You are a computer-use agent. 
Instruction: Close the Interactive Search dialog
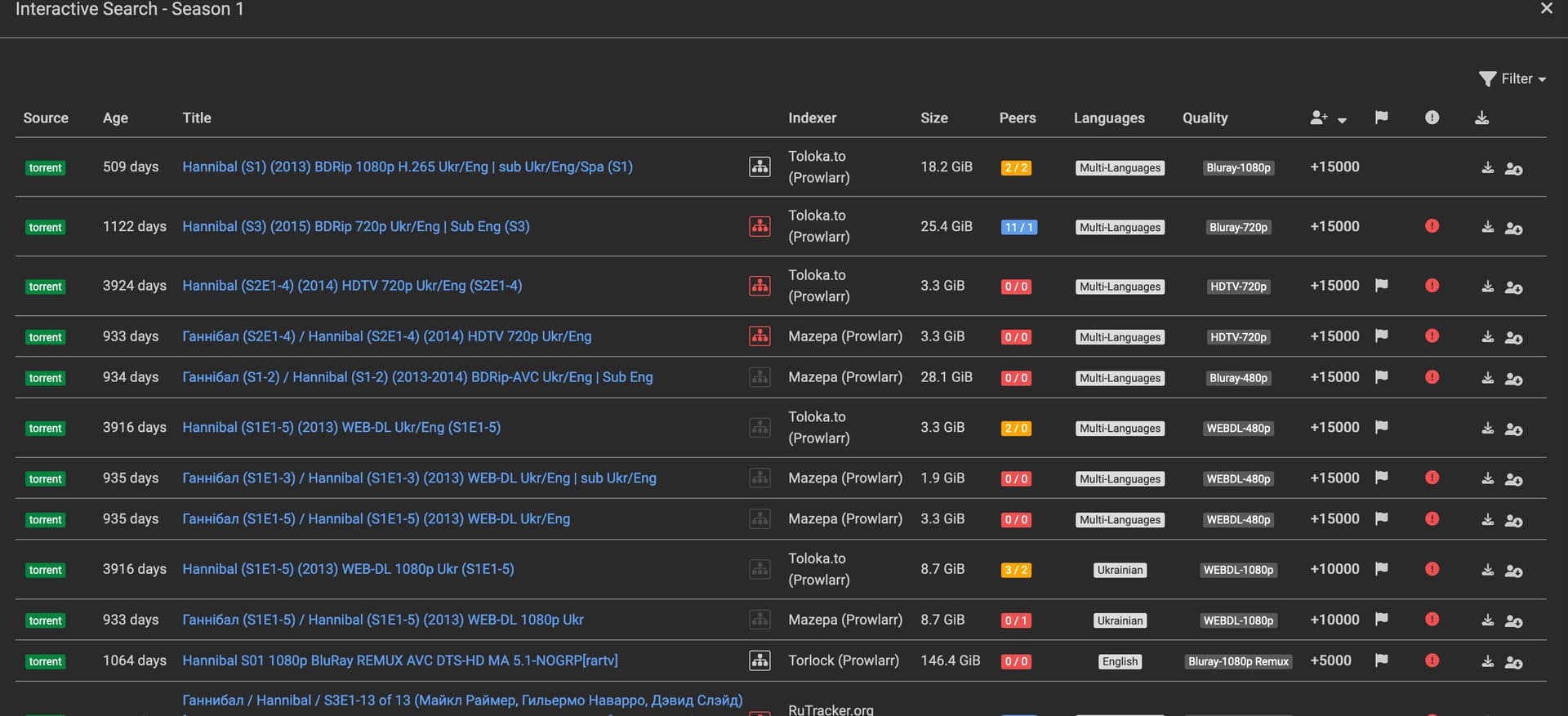click(1546, 9)
